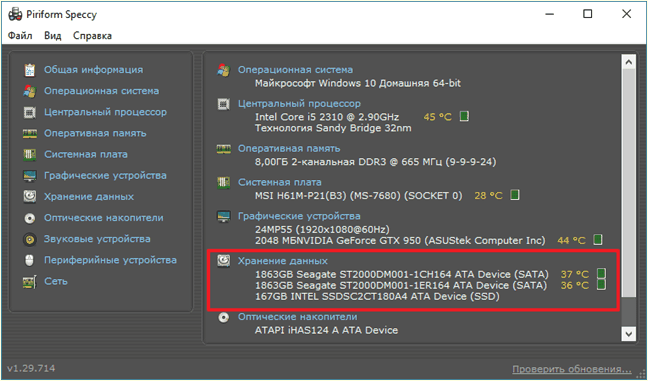Open the Вид menu
Viewport: 648px width, 381px height.
[53, 36]
